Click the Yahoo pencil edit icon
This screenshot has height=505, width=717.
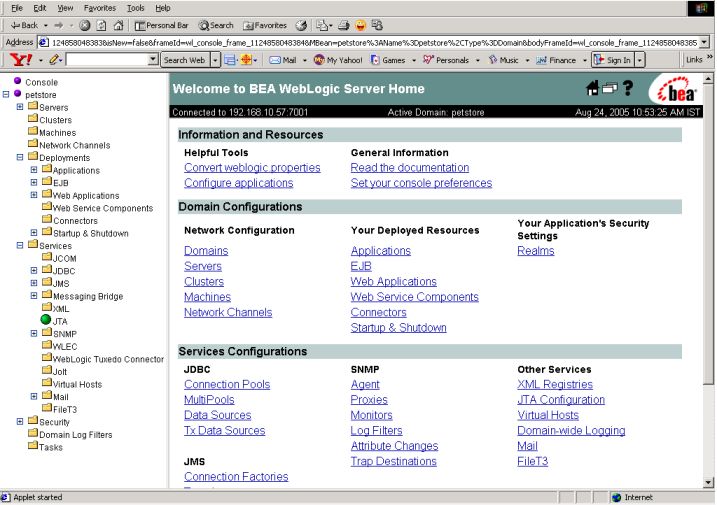54,59
